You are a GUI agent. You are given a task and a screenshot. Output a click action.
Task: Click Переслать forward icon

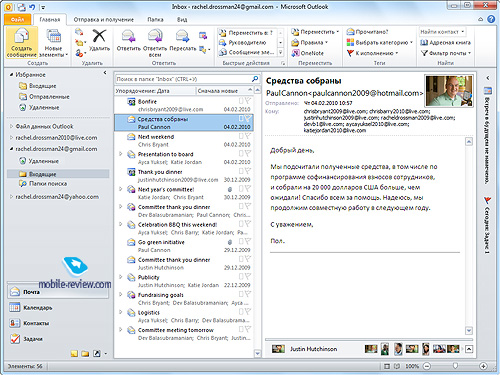click(182, 36)
